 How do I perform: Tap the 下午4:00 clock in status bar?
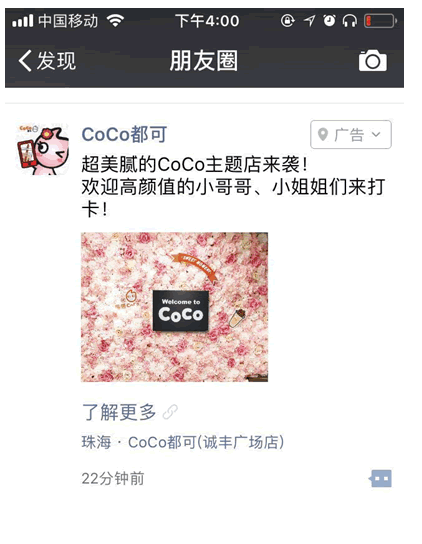coord(207,21)
